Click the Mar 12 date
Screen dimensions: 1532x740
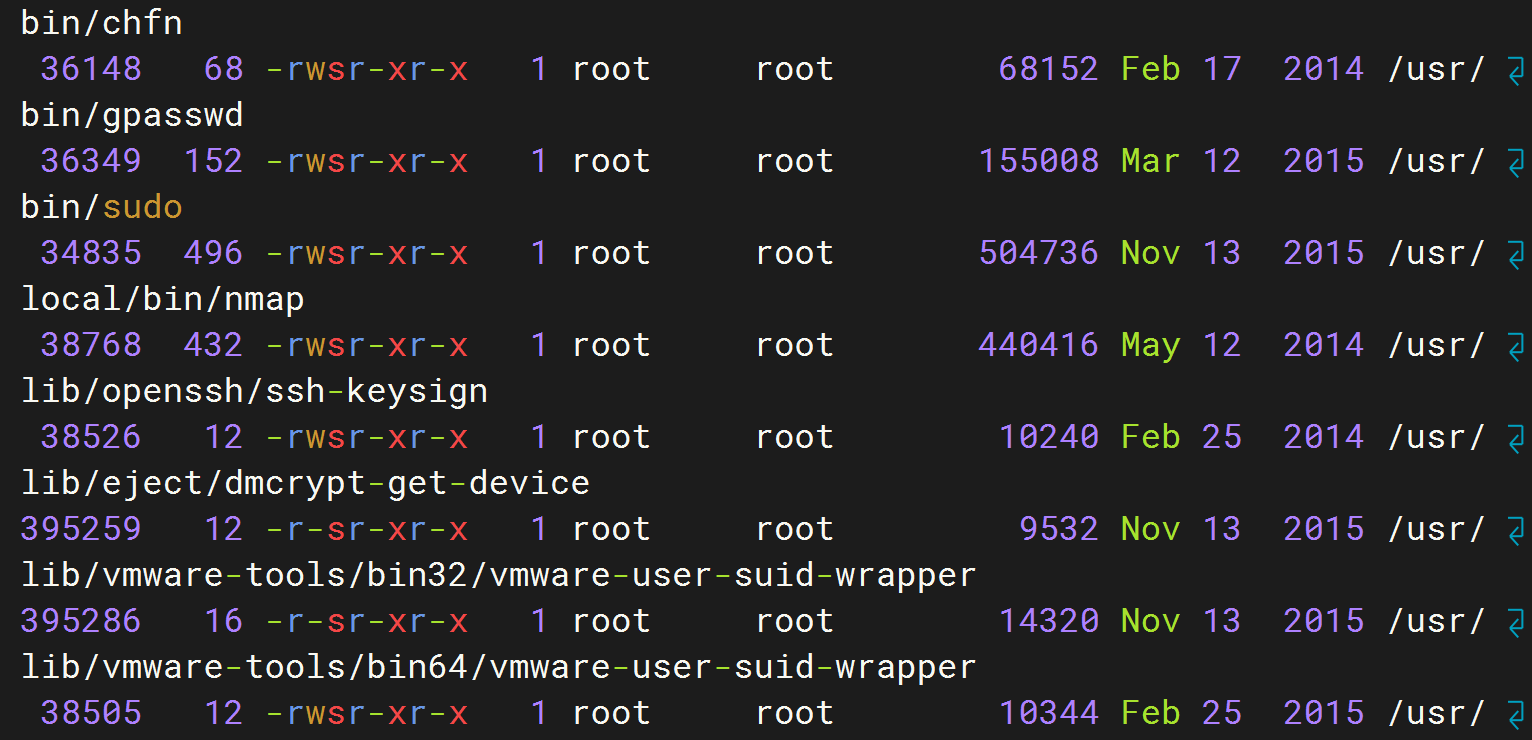coord(1181,162)
